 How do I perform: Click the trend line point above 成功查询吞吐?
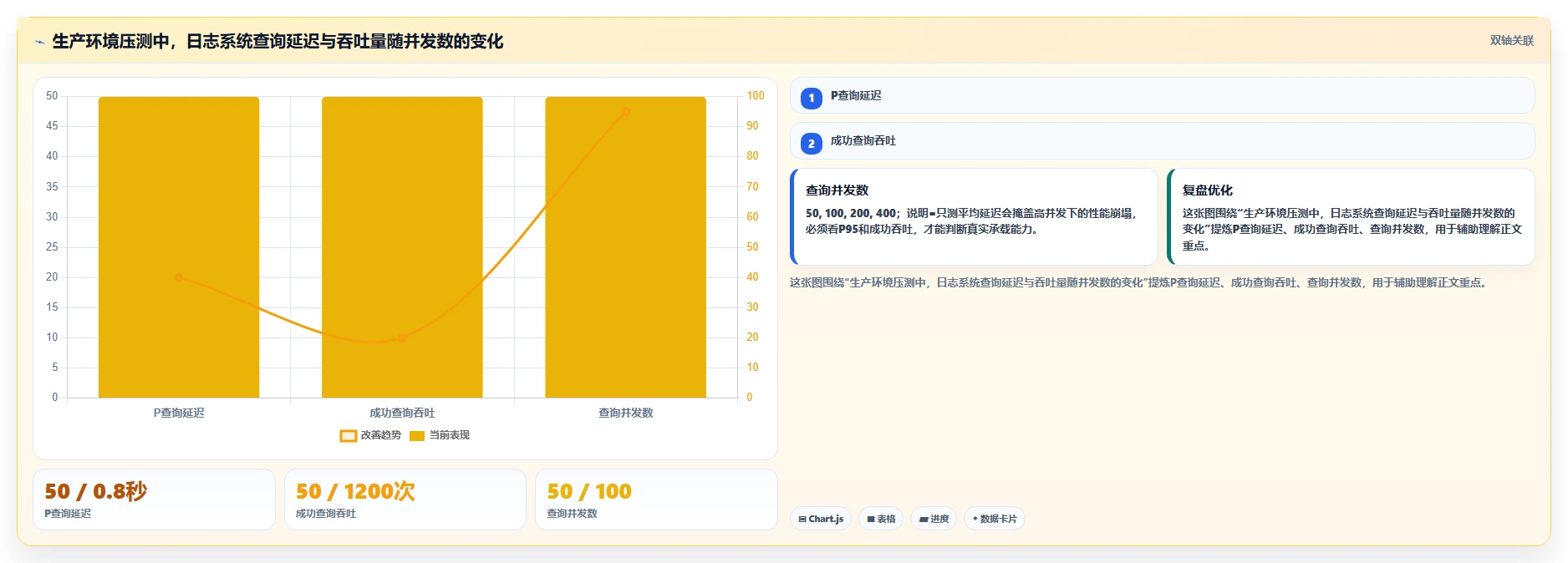402,337
